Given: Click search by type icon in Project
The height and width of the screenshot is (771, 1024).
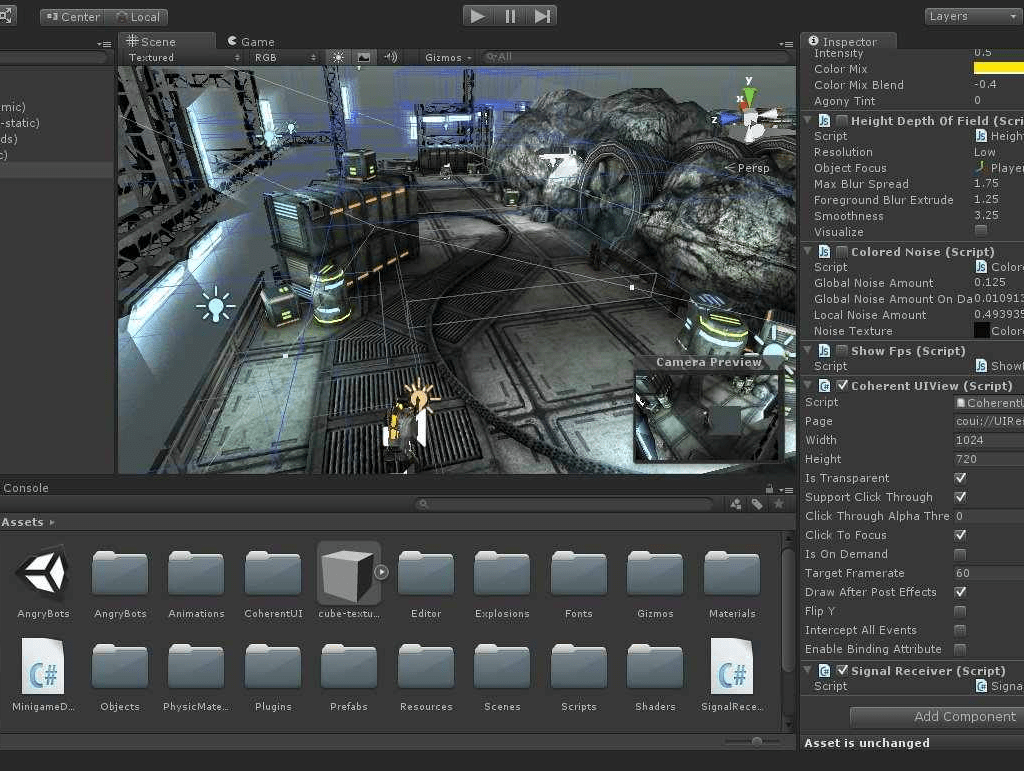Looking at the screenshot, I should click(736, 505).
